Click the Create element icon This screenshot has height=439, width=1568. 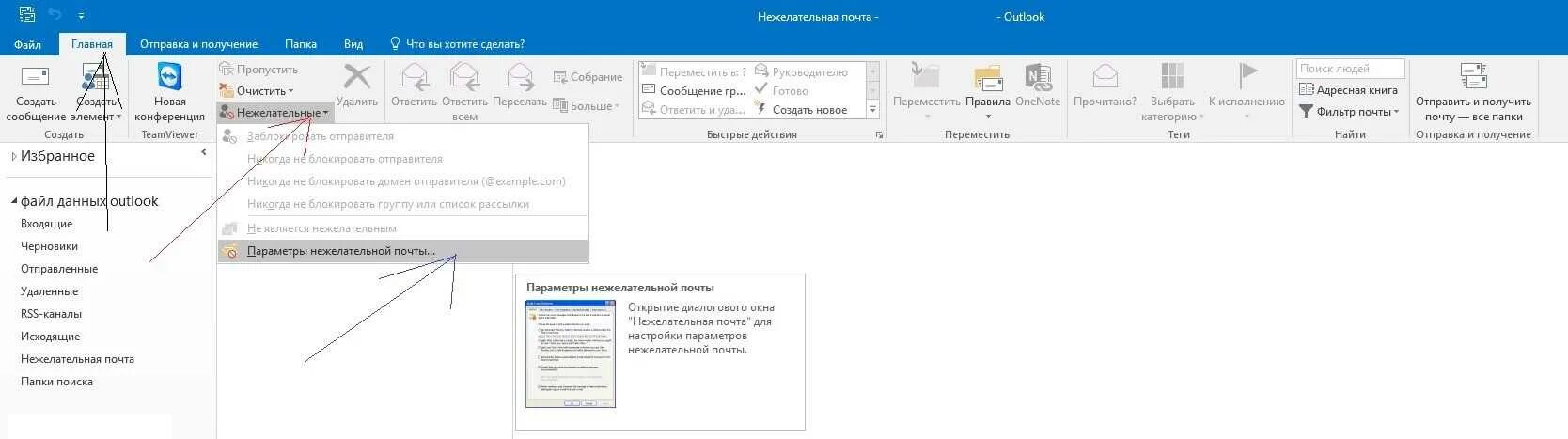[95, 77]
